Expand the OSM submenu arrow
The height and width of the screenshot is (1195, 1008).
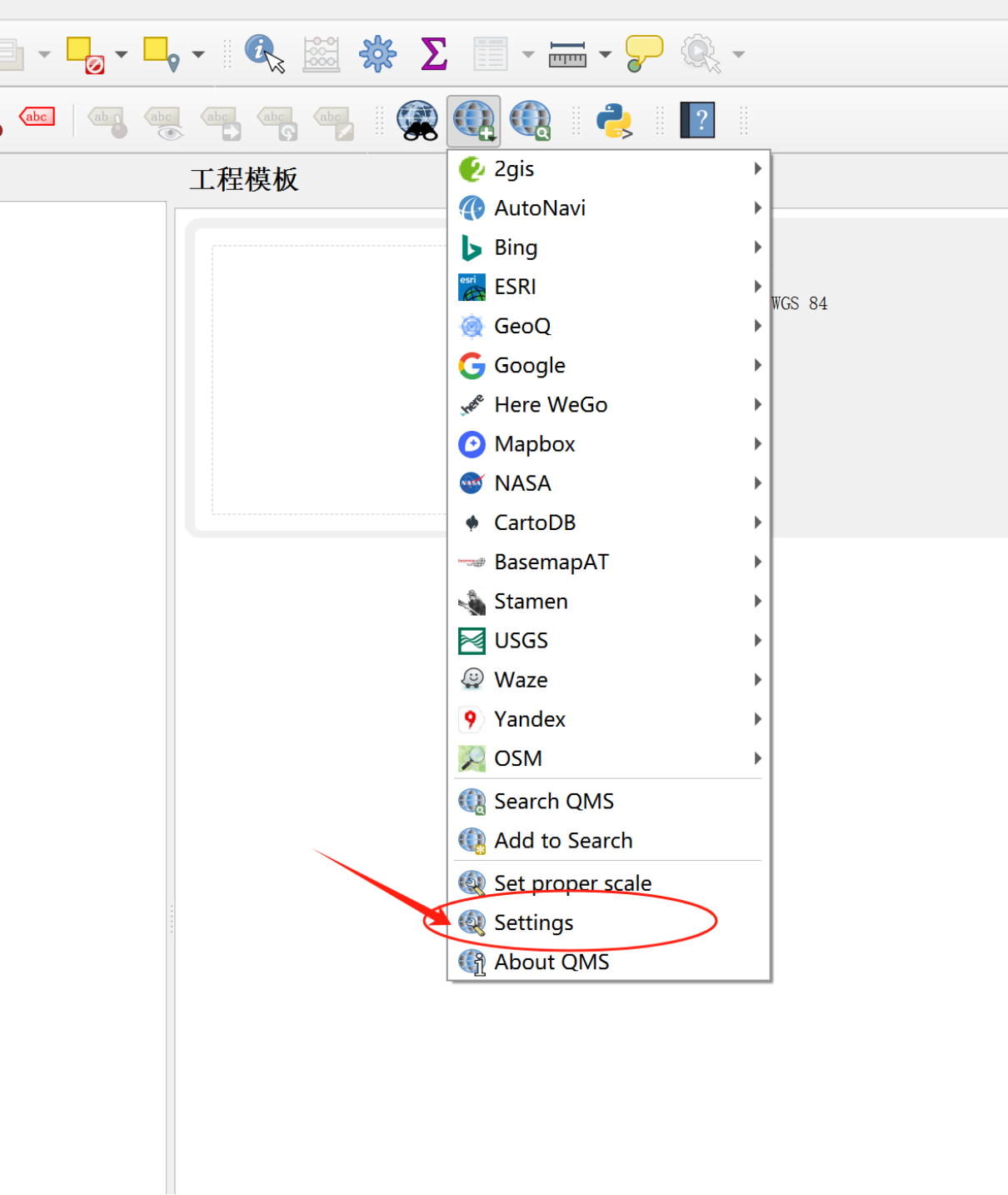[757, 758]
